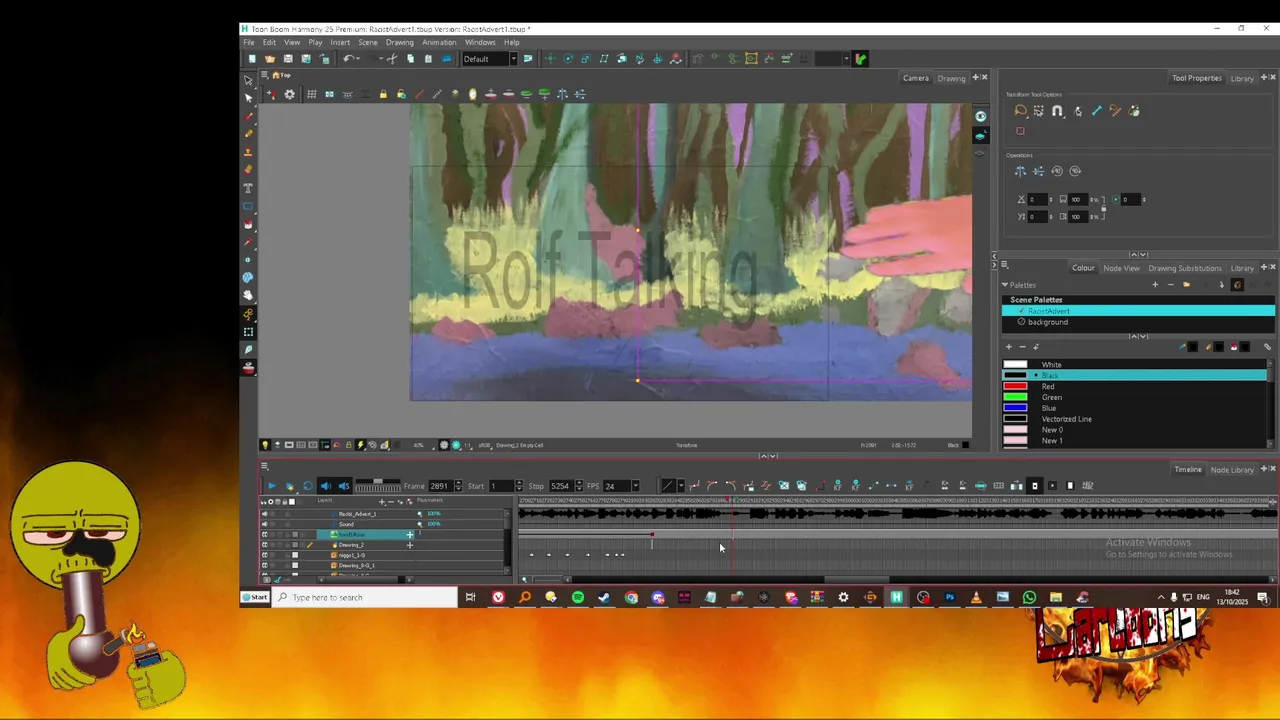
Task: Open the Windows menu
Action: pos(480,42)
